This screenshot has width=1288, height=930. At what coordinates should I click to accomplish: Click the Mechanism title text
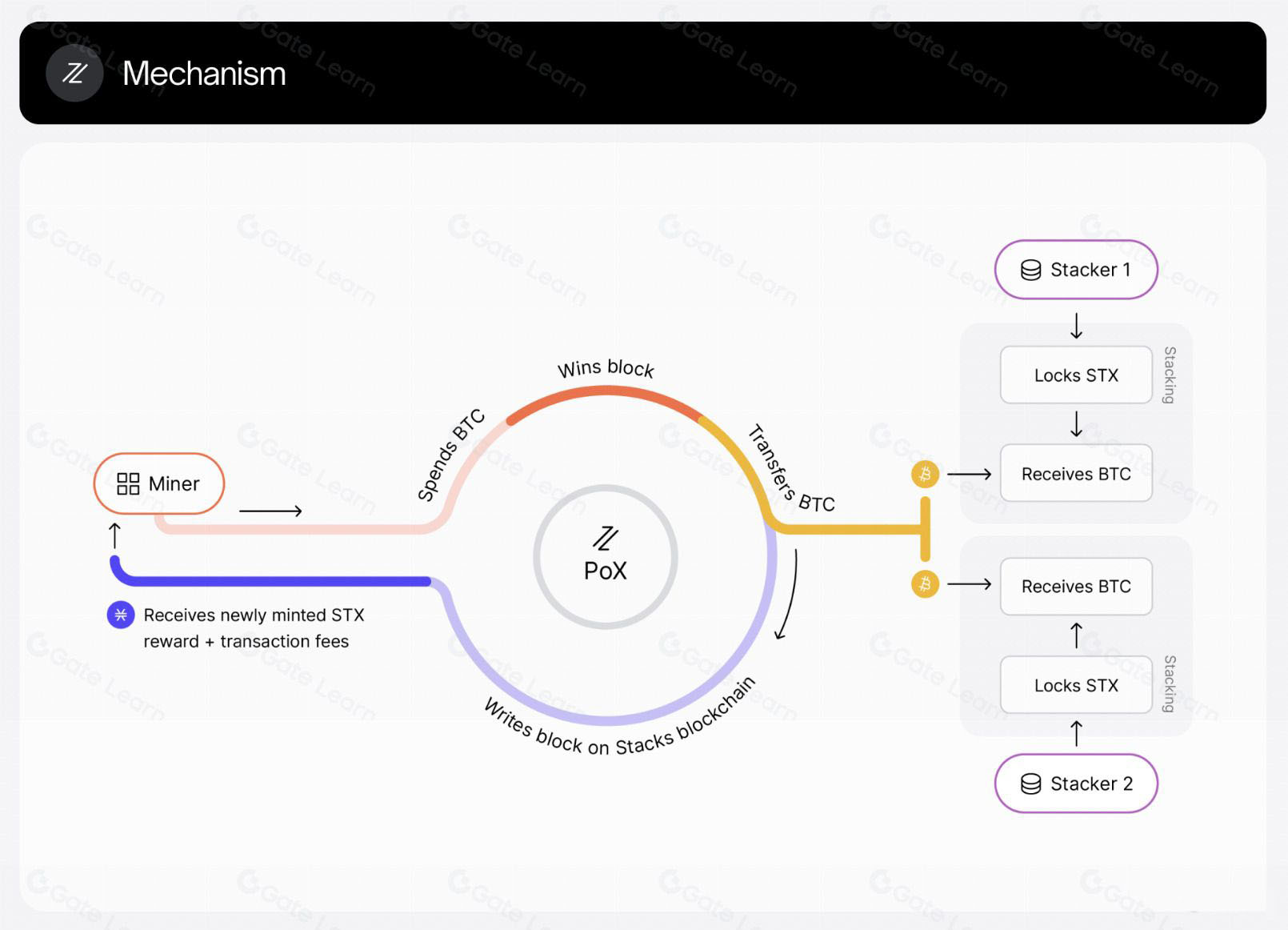(204, 74)
